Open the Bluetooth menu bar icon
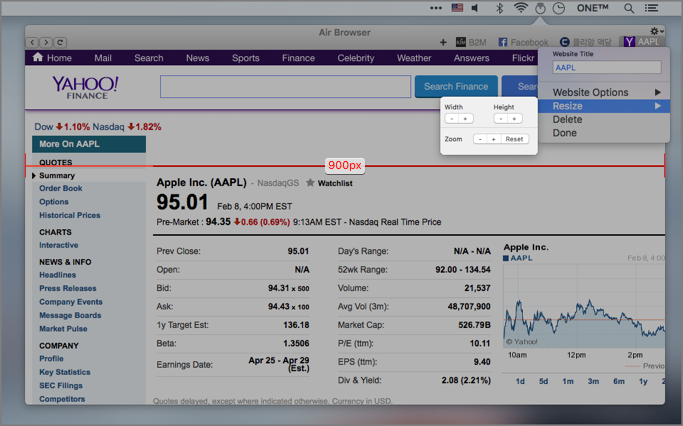 (500, 8)
